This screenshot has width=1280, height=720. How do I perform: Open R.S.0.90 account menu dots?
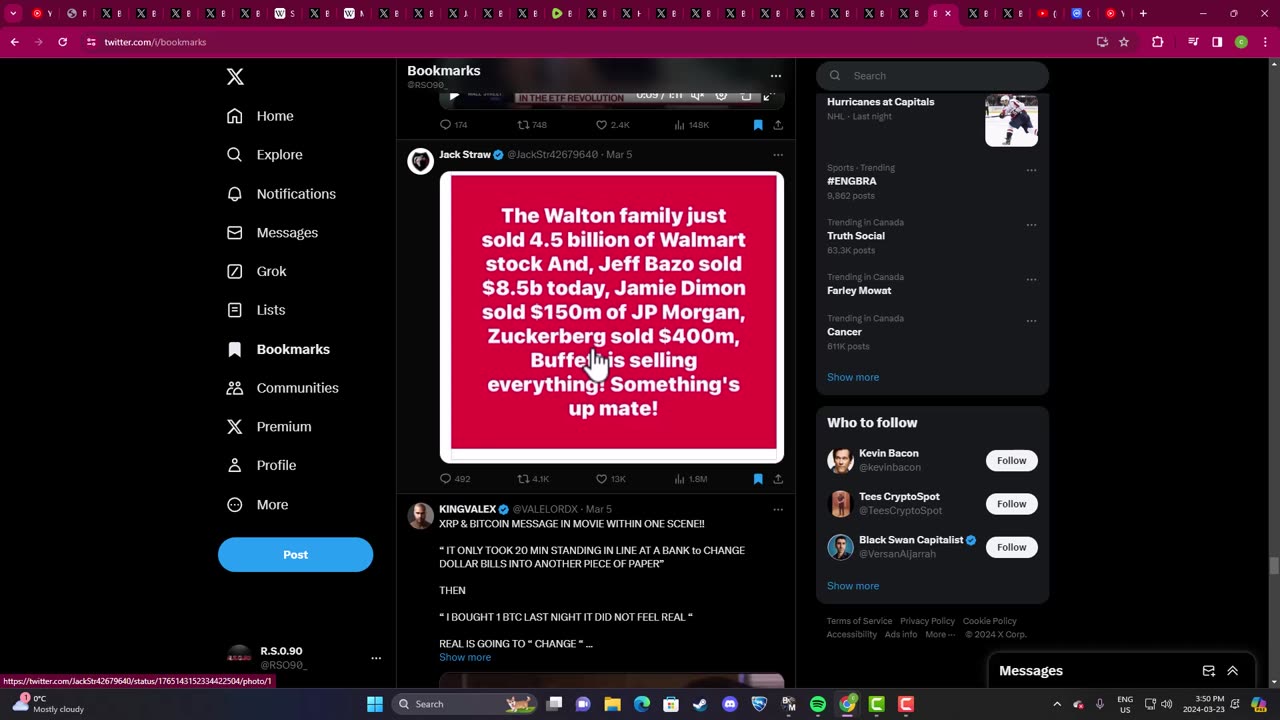click(x=376, y=658)
